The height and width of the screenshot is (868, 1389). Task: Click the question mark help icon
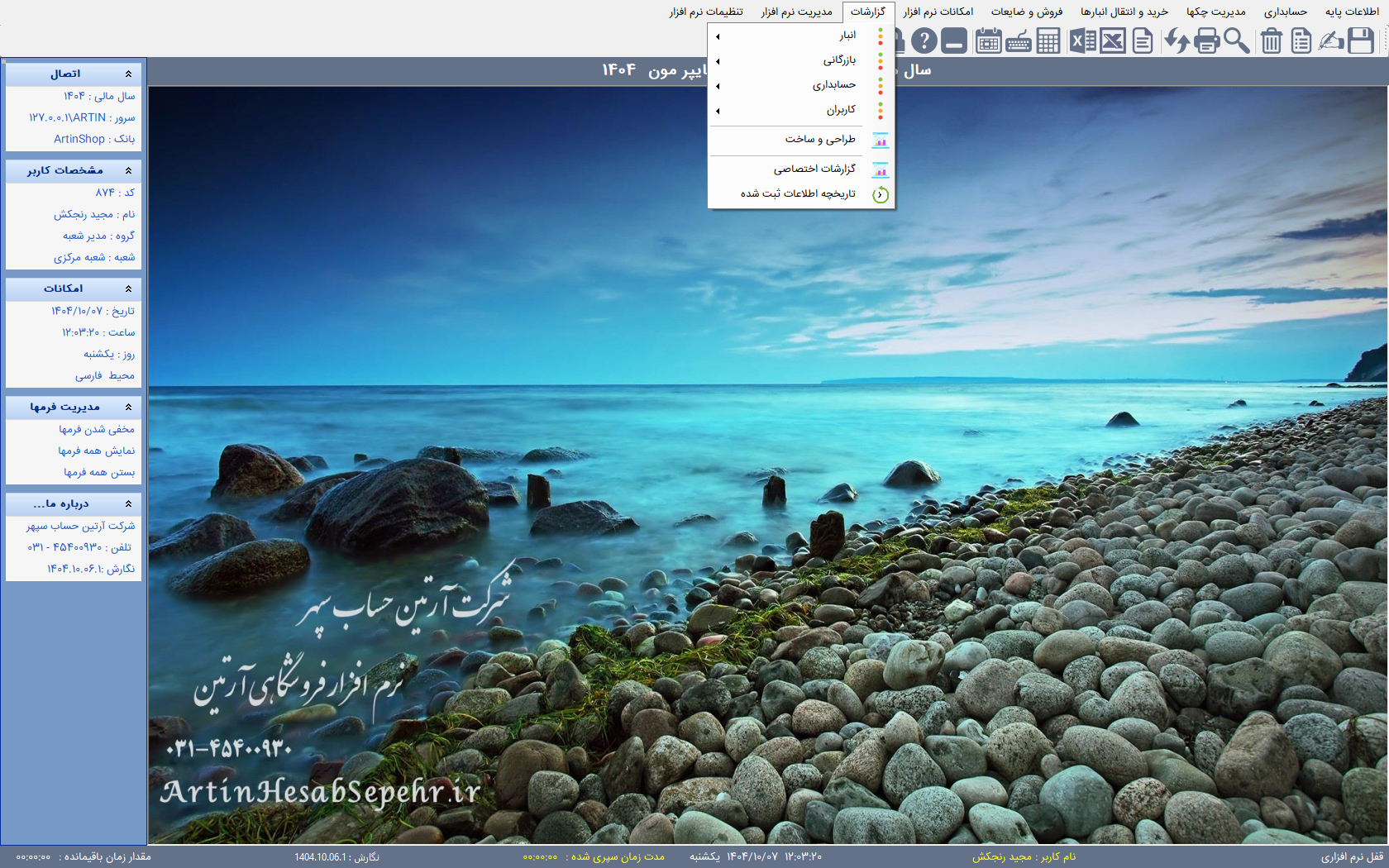point(924,41)
